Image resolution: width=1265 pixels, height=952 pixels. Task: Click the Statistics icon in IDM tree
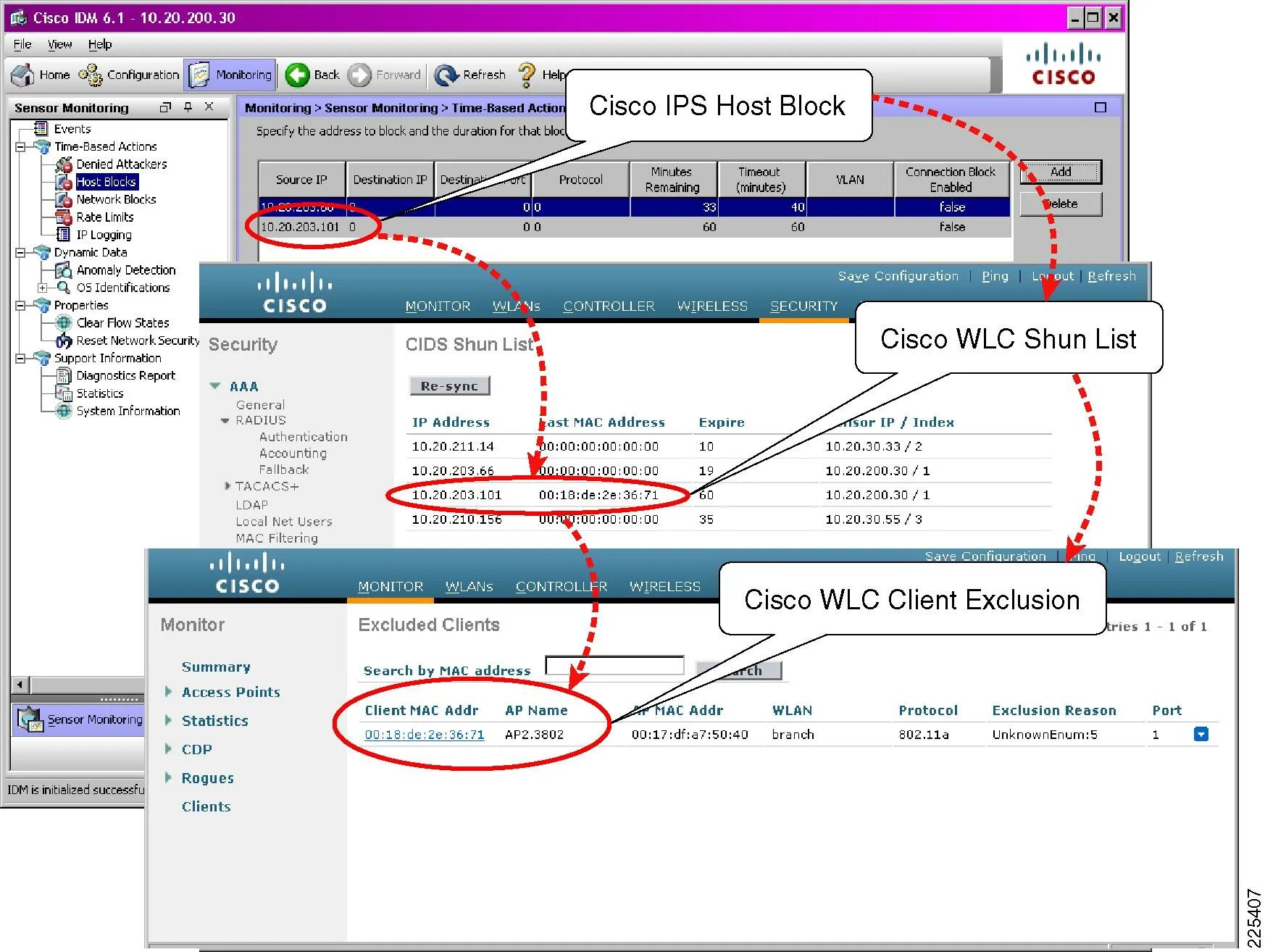(64, 393)
